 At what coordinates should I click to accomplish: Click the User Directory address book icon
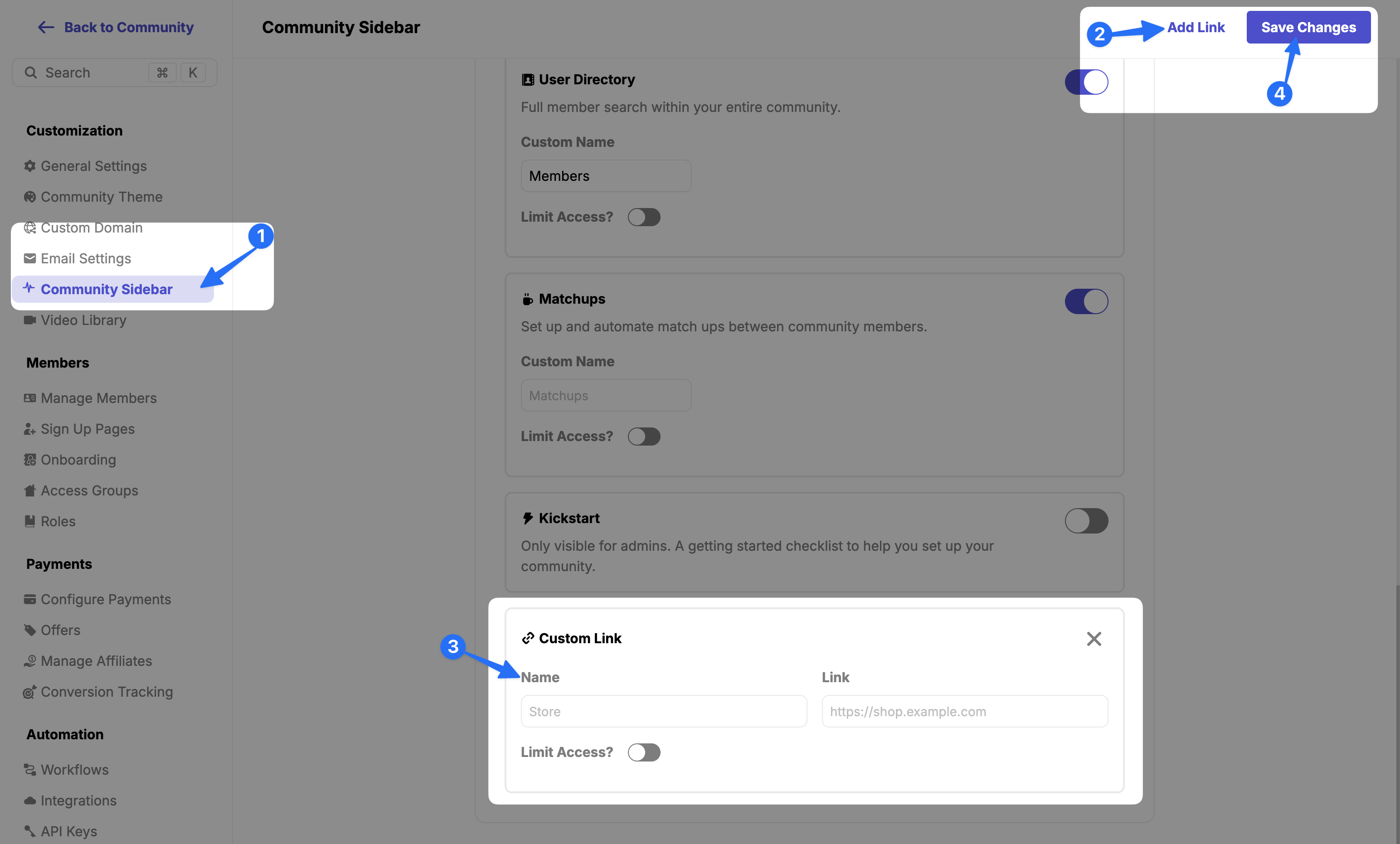coord(528,79)
